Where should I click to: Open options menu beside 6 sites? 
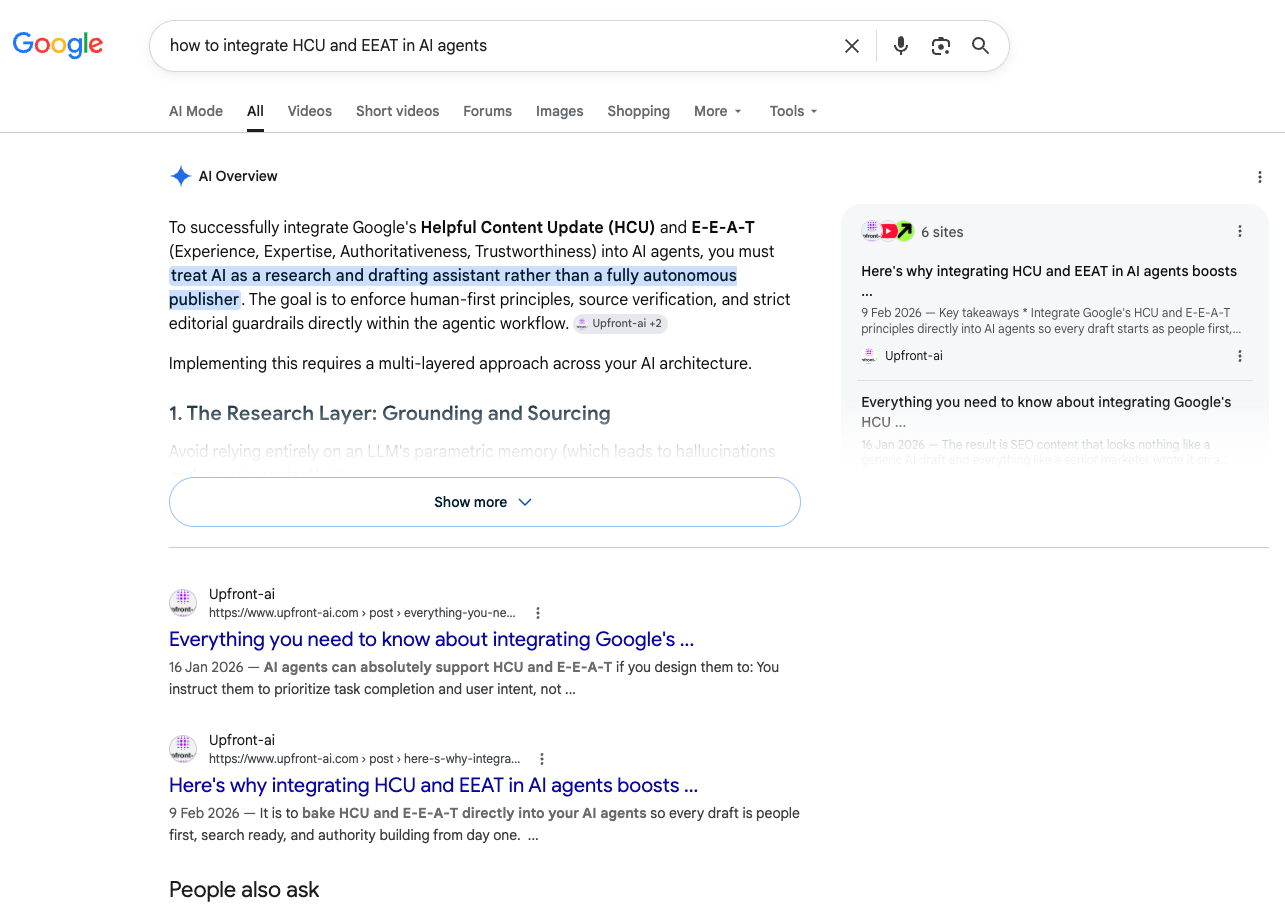pyautogui.click(x=1240, y=231)
